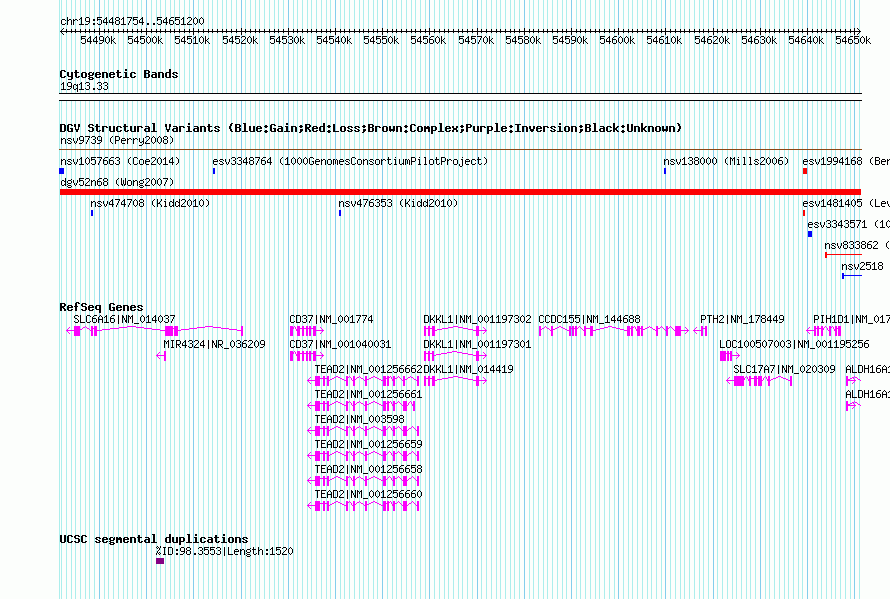Click the chr19:54481754..54651200 region label
This screenshot has width=890, height=599.
coord(132,21)
